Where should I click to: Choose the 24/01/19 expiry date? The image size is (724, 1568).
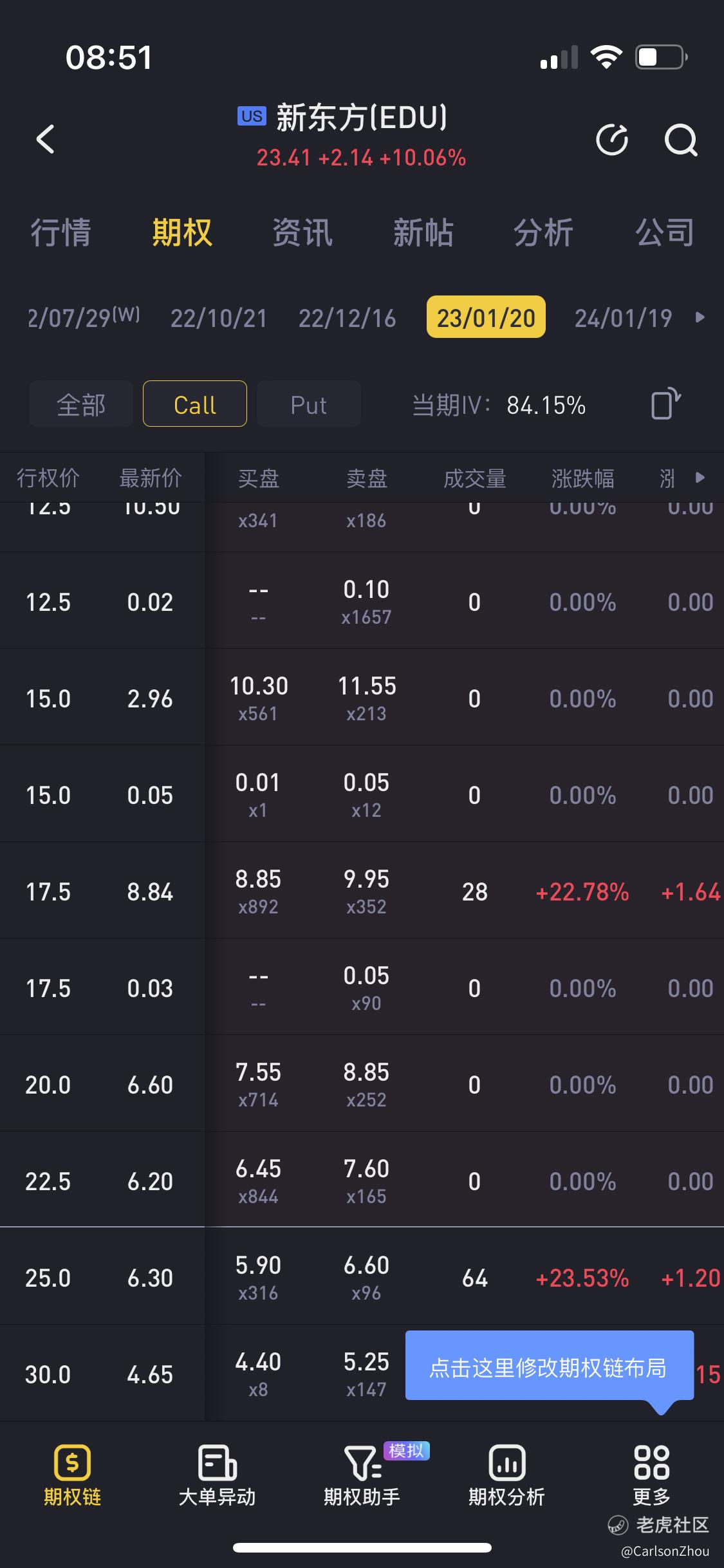click(x=624, y=318)
